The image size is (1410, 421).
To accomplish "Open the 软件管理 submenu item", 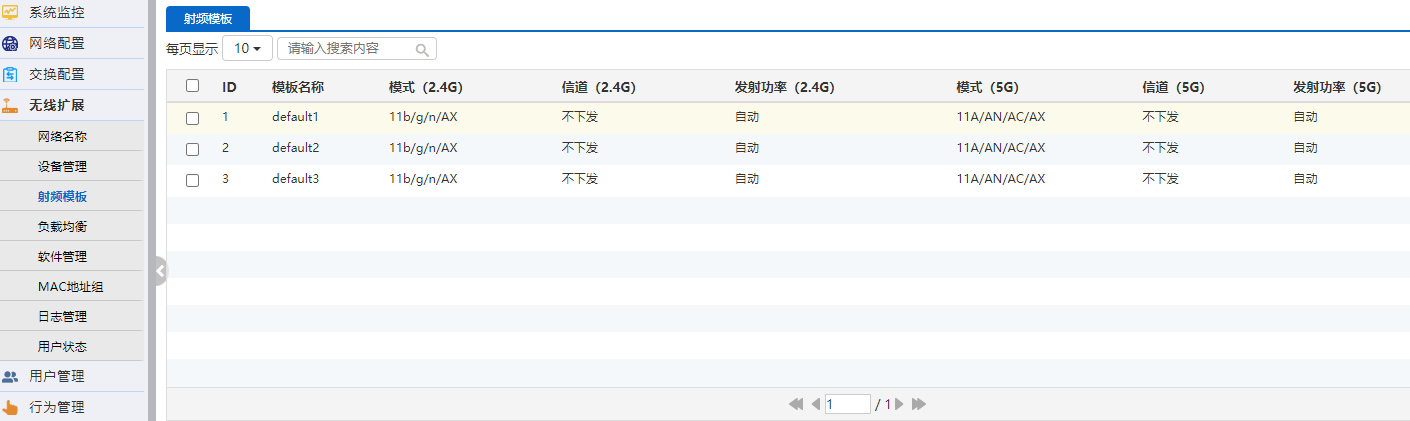I will click(x=62, y=256).
